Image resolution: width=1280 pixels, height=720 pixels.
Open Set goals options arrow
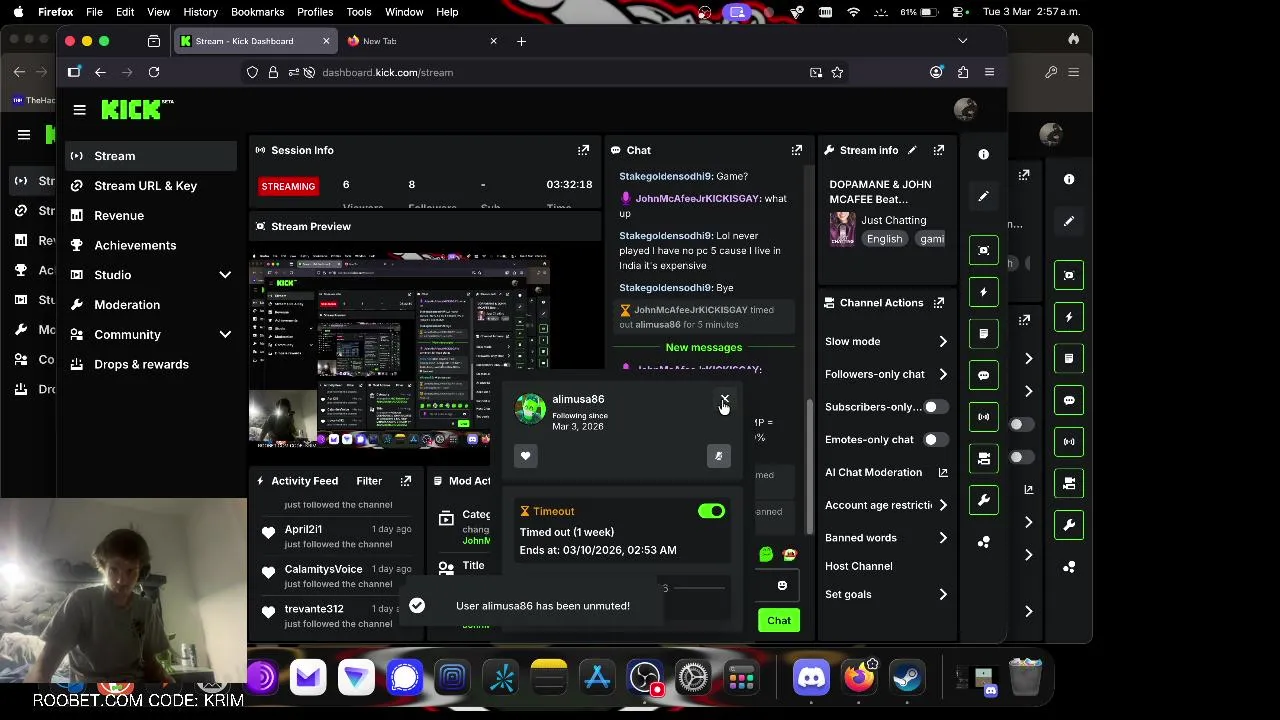[942, 594]
